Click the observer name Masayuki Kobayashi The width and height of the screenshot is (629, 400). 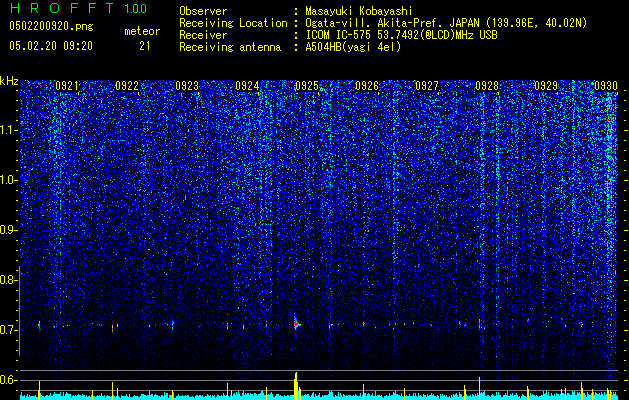tap(359, 11)
